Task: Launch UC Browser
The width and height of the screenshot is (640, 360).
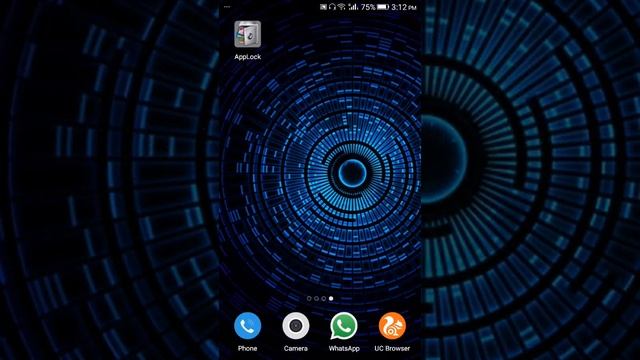Action: click(392, 326)
